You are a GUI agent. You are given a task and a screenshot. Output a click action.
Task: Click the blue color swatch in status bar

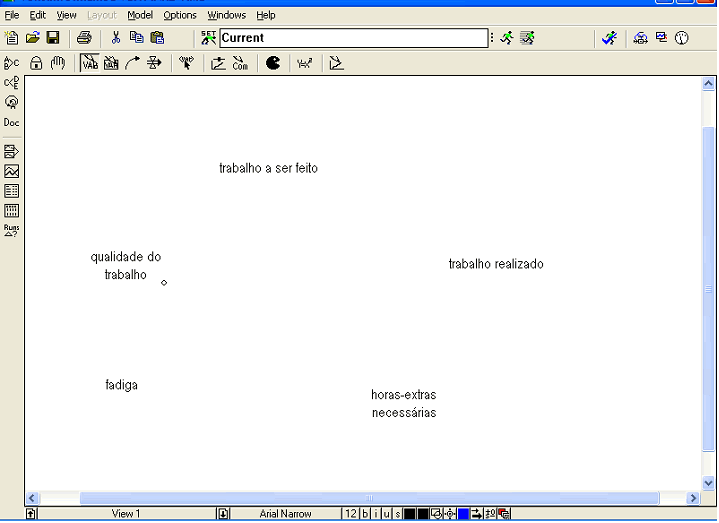(x=464, y=514)
